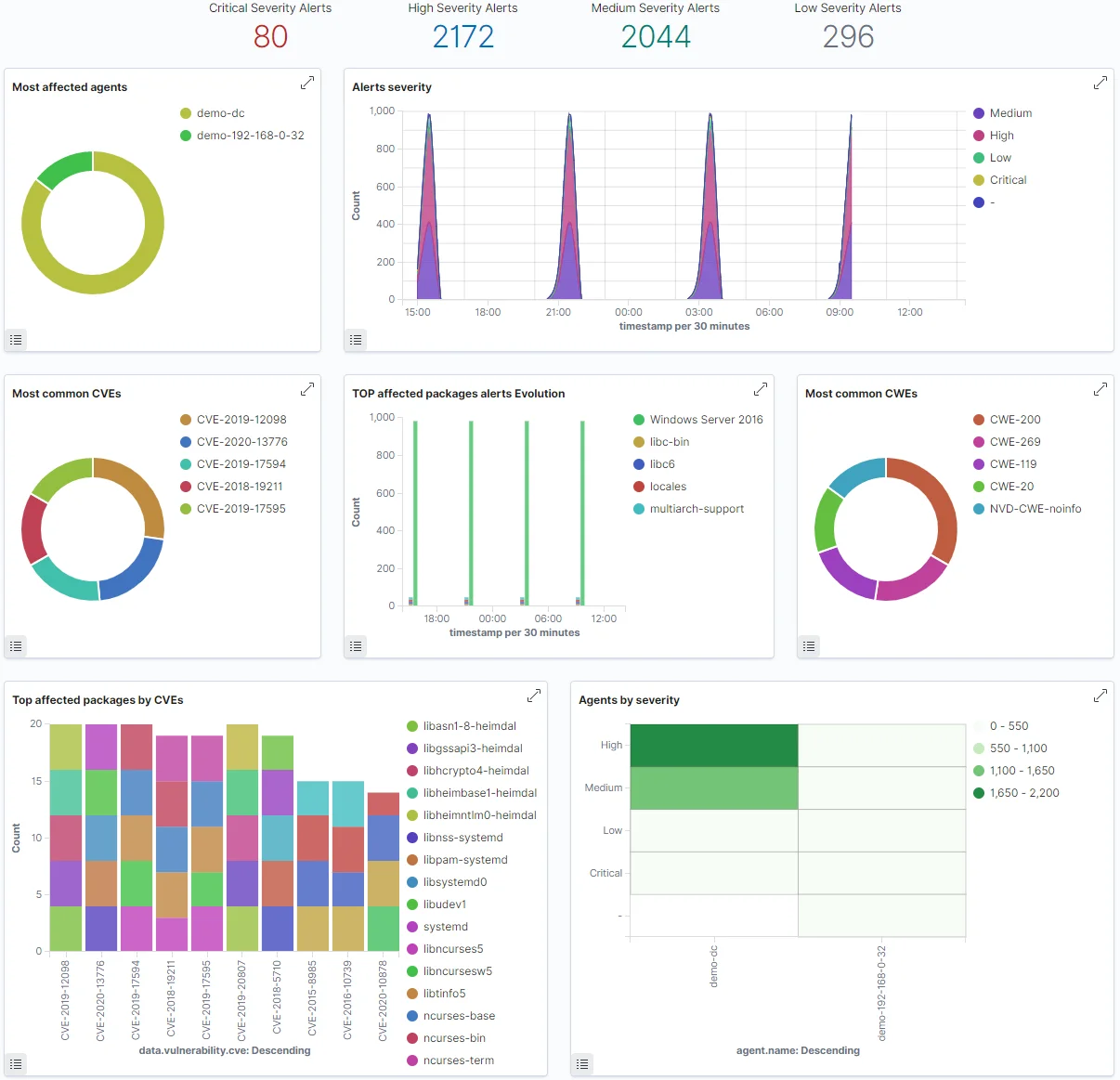Expand the Most affected agents panel
The image size is (1120, 1080).
[307, 83]
